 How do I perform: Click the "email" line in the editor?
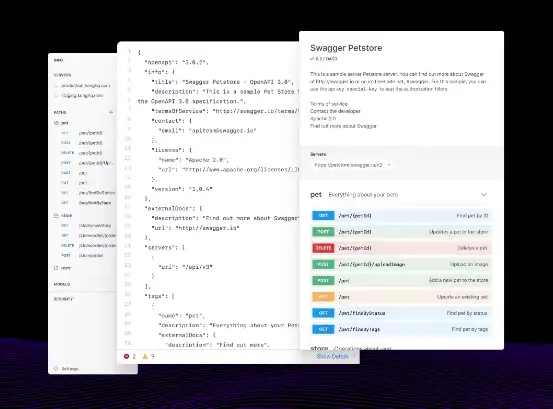click(x=207, y=130)
